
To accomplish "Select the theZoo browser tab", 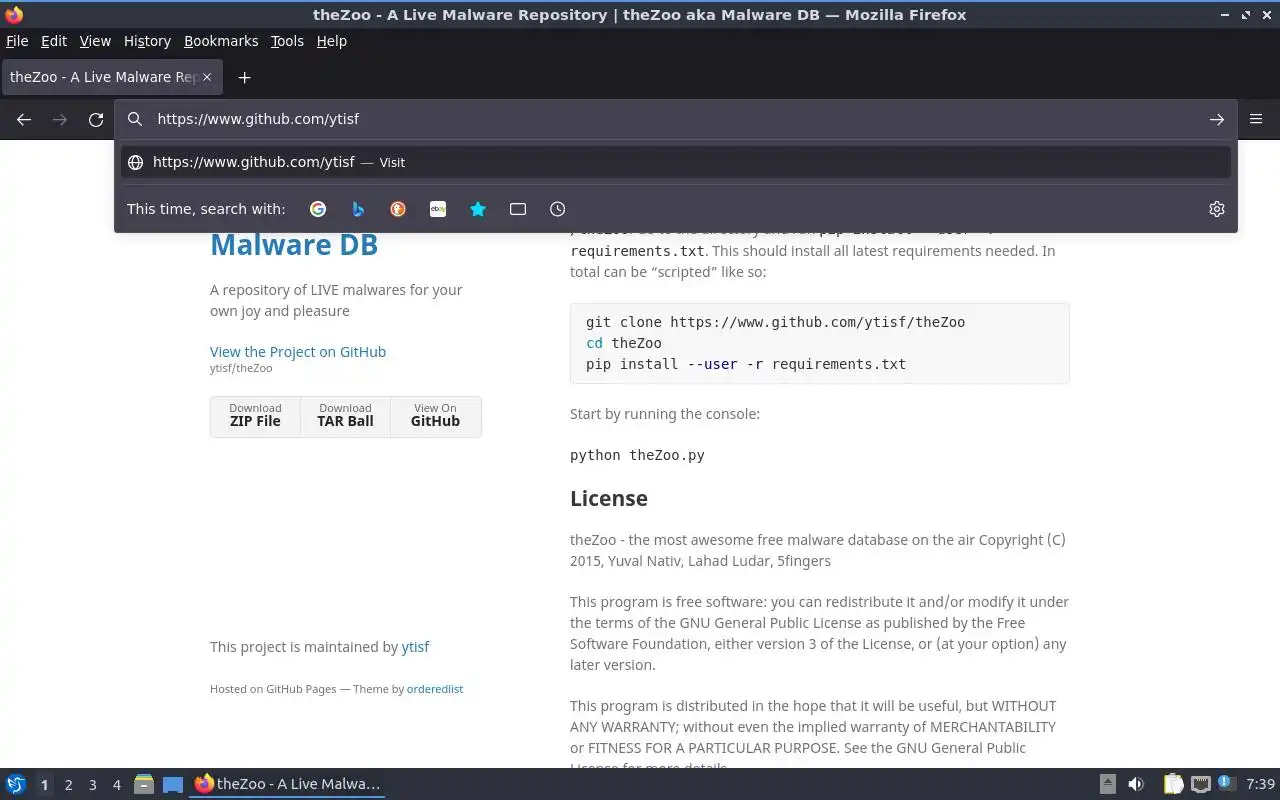I will (x=110, y=77).
